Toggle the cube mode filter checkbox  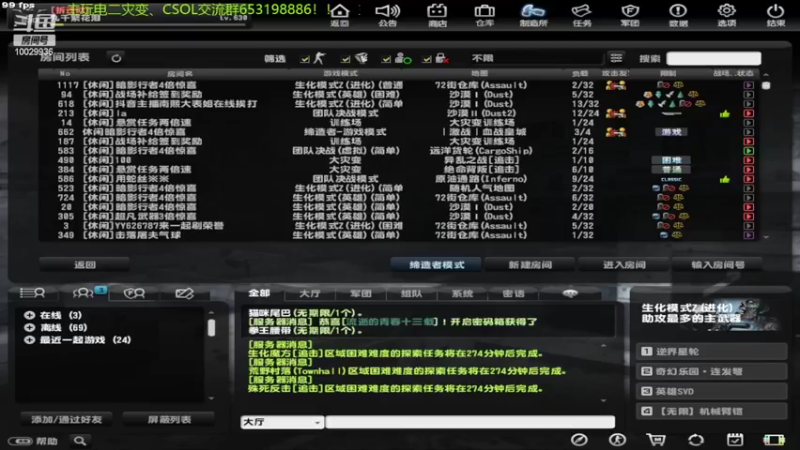pyautogui.click(x=345, y=59)
